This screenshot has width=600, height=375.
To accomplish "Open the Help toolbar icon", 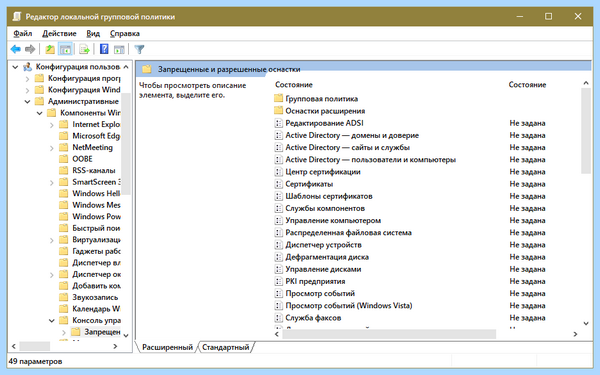I will pyautogui.click(x=104, y=49).
